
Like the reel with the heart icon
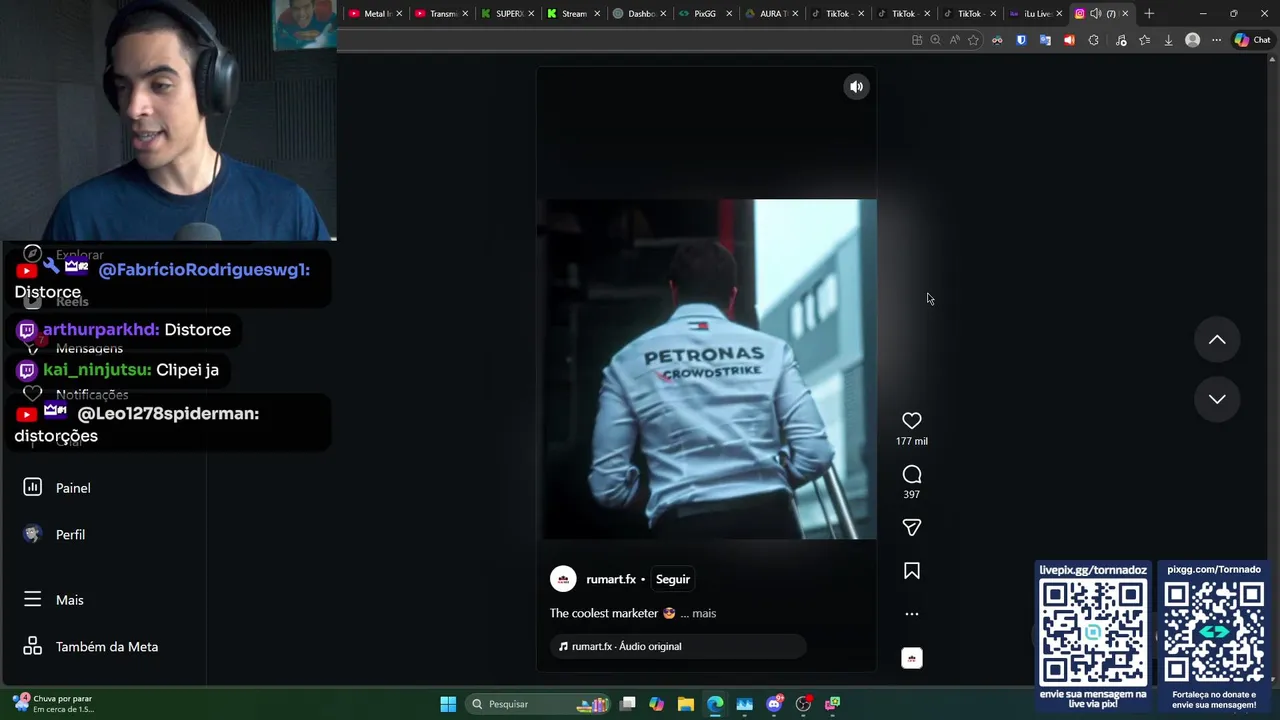click(x=911, y=421)
